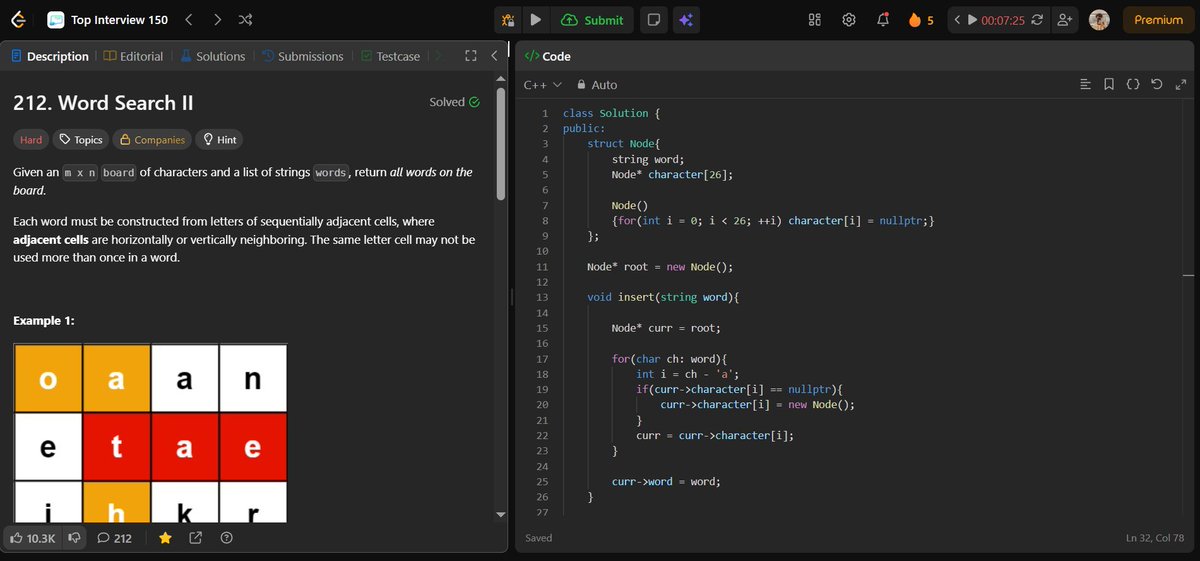Toggle the favorite star

(x=165, y=538)
